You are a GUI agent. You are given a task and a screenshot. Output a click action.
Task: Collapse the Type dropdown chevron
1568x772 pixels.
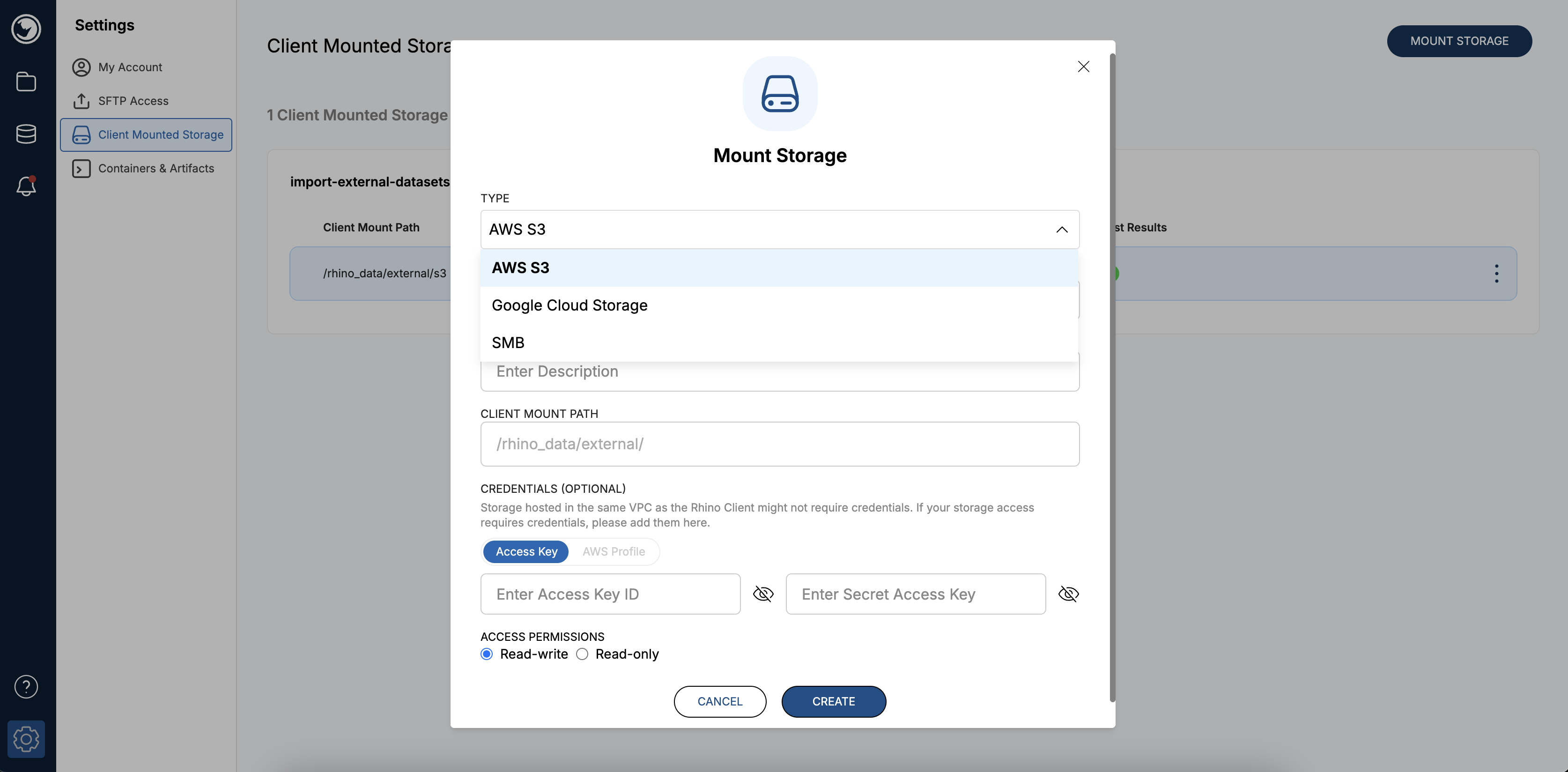[1062, 230]
